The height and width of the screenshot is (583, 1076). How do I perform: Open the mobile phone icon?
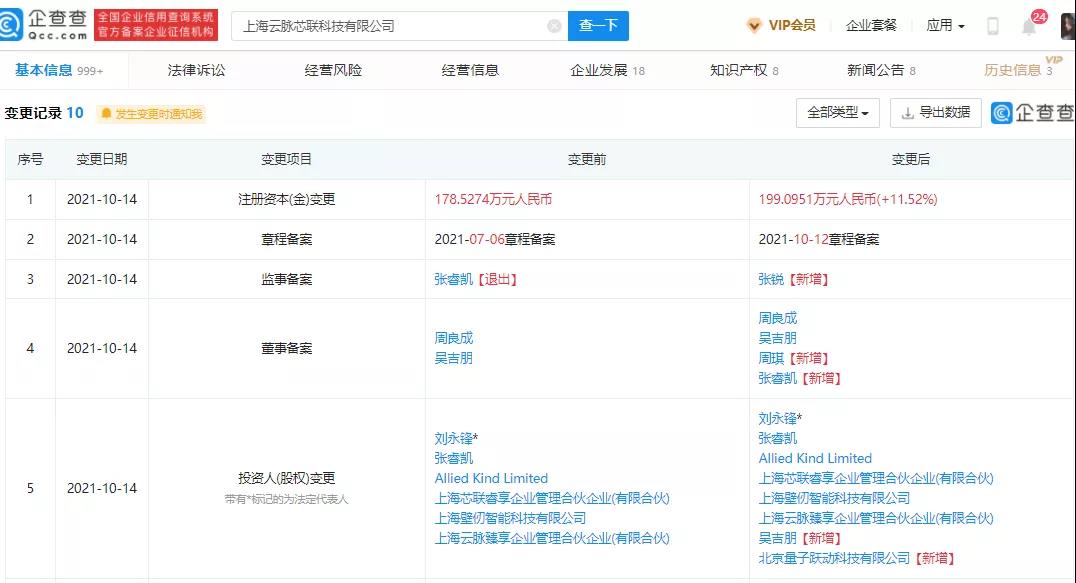coord(992,26)
